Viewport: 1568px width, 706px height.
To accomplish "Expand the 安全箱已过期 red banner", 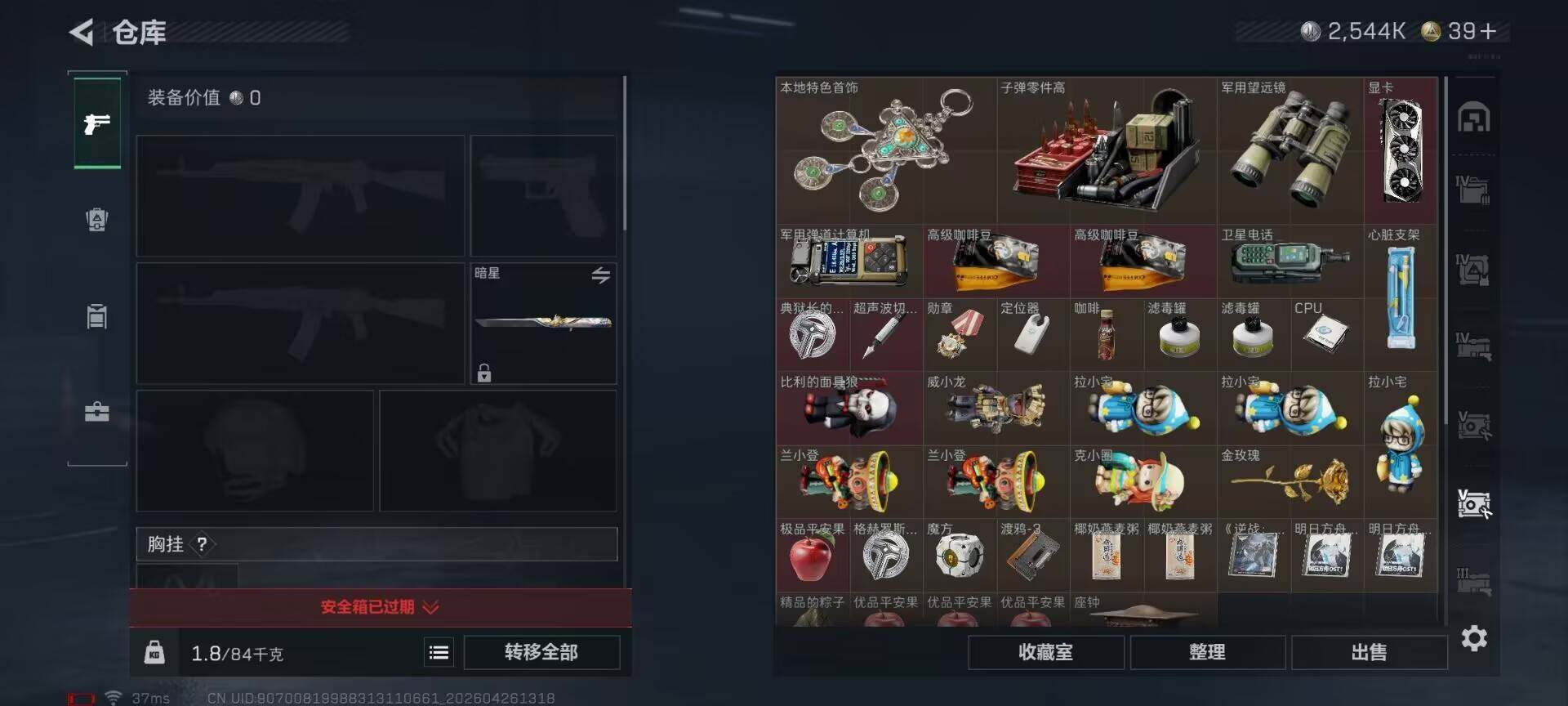I will point(381,607).
